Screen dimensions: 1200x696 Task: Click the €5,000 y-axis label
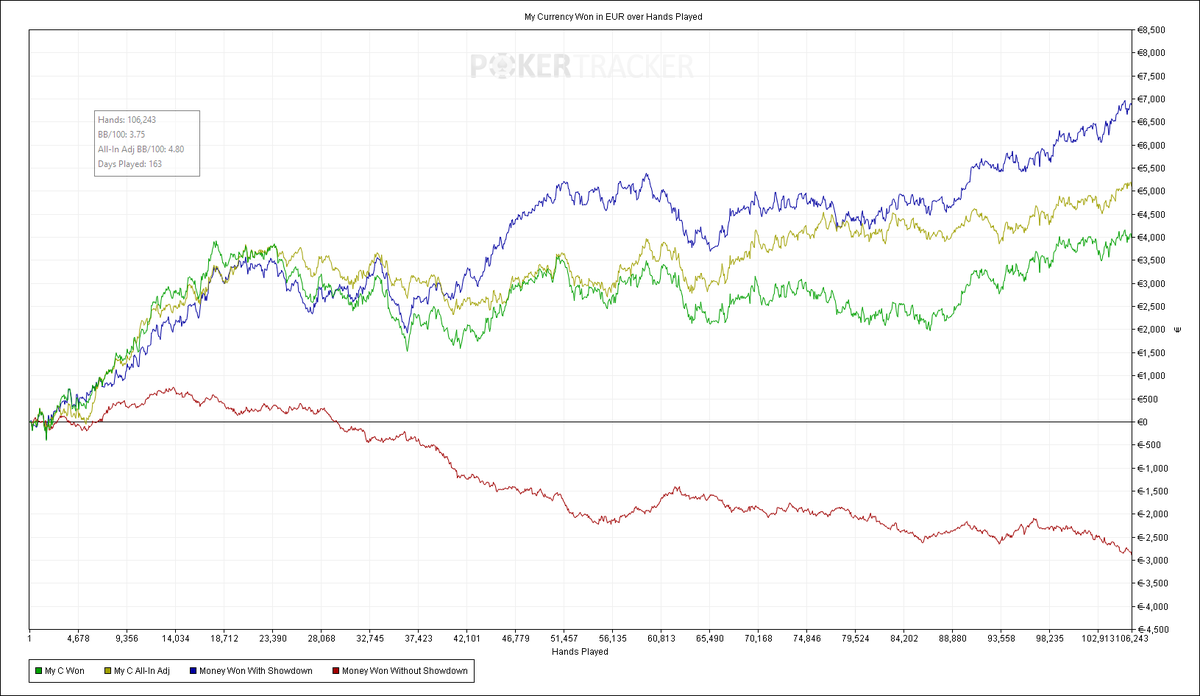[x=1151, y=191]
